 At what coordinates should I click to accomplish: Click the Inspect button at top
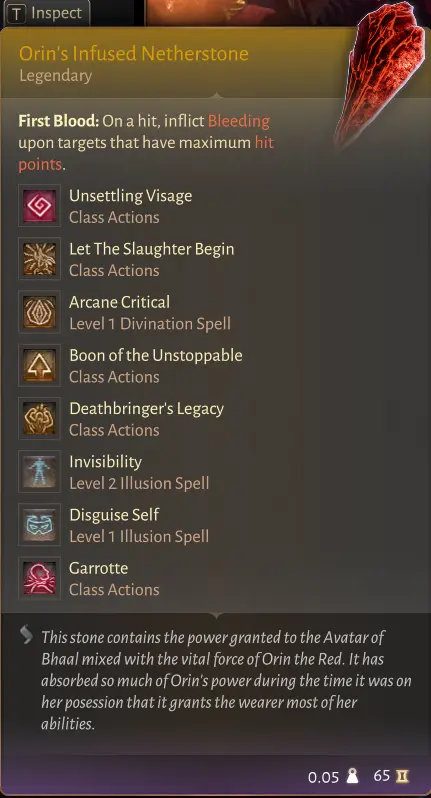pos(46,13)
